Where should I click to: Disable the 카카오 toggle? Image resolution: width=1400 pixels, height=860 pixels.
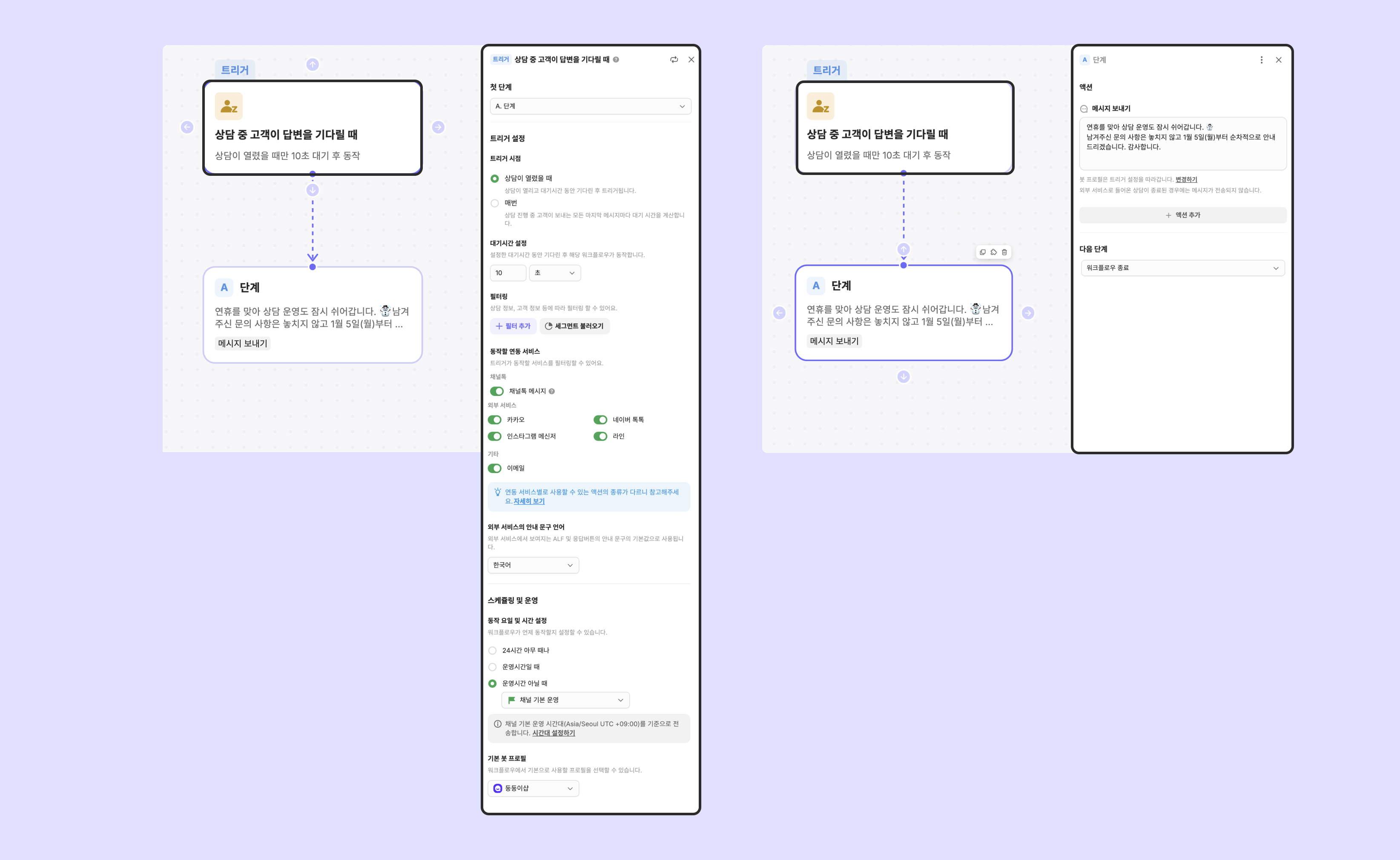pos(495,420)
